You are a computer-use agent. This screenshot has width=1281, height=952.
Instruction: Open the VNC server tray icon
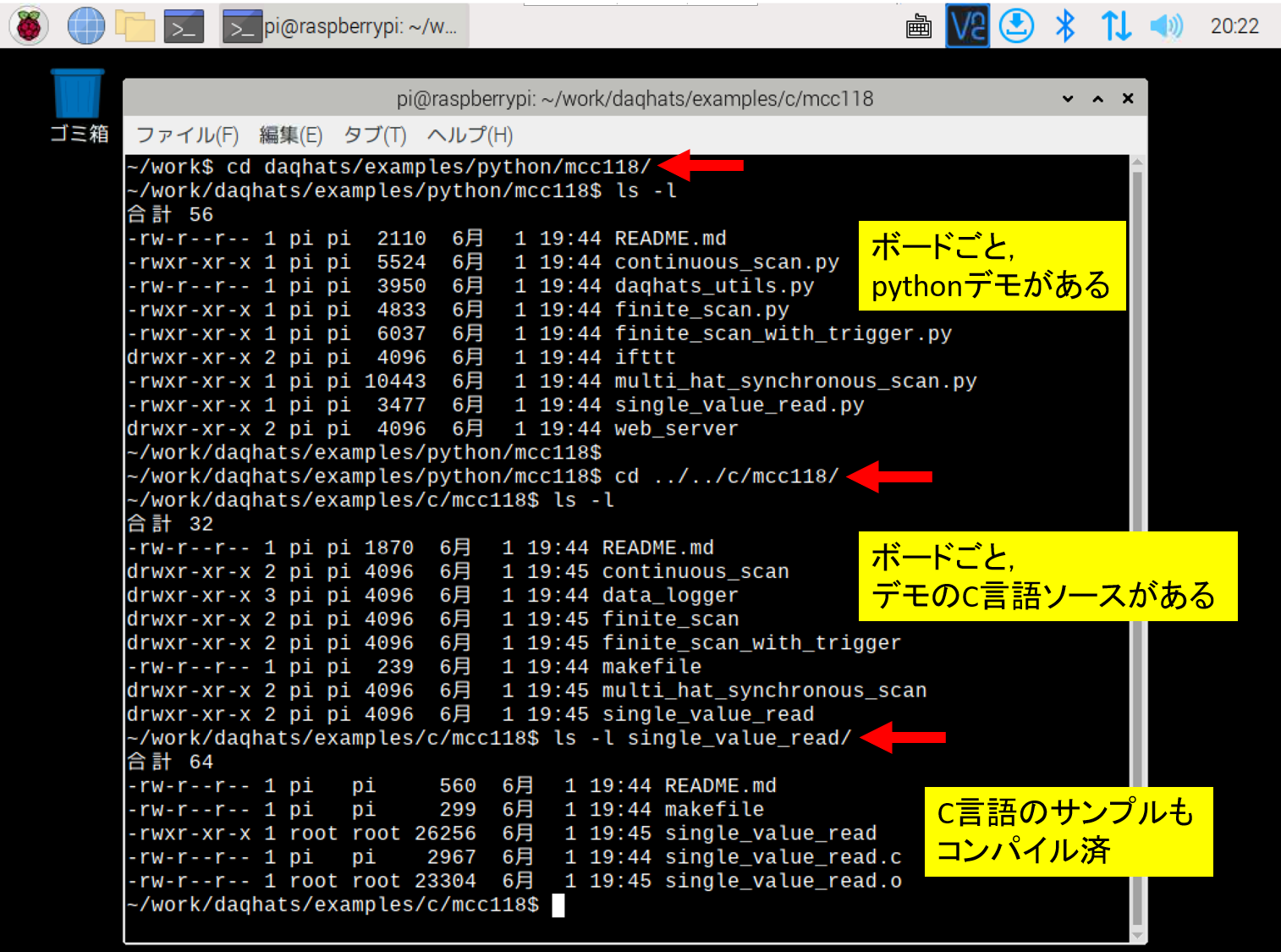click(967, 26)
